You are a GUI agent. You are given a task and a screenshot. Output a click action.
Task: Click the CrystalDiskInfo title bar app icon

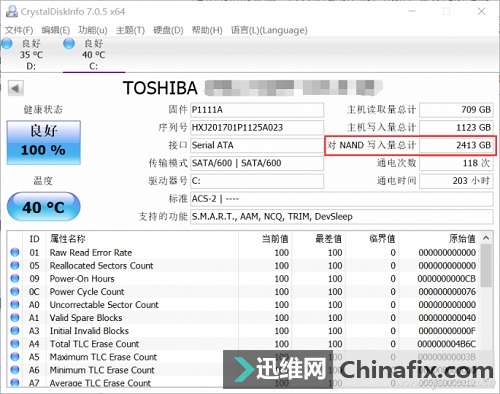pyautogui.click(x=11, y=12)
